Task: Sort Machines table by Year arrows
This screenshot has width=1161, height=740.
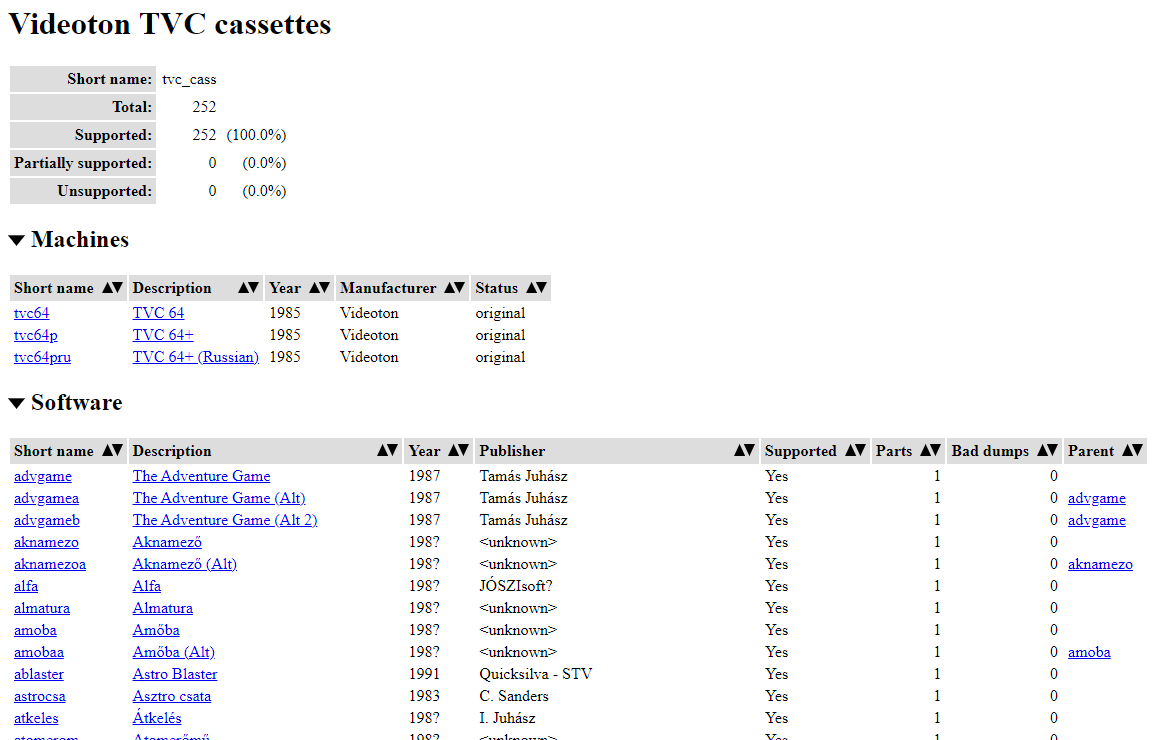Action: (319, 287)
